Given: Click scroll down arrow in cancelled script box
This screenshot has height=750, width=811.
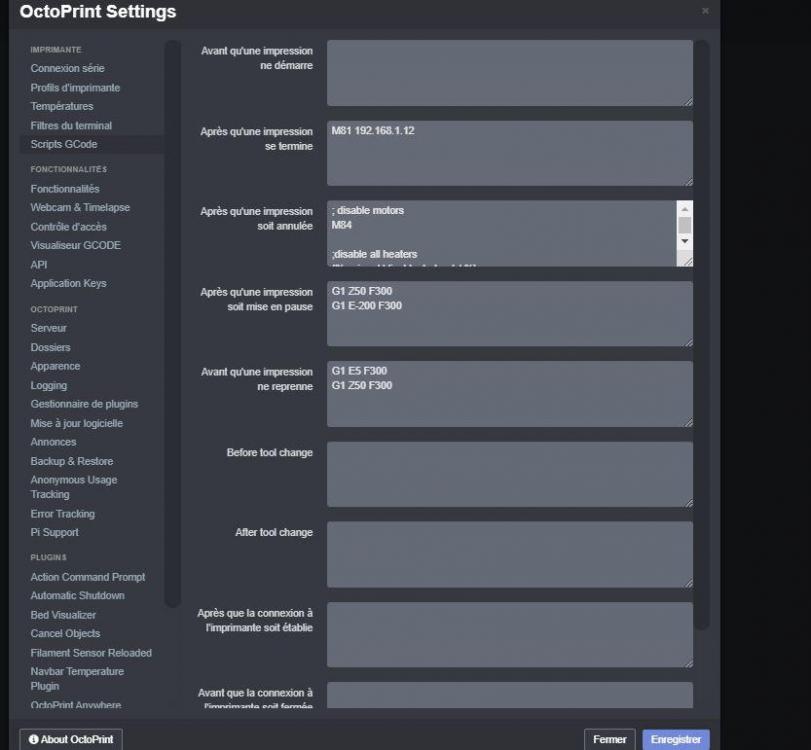Looking at the screenshot, I should pos(685,241).
